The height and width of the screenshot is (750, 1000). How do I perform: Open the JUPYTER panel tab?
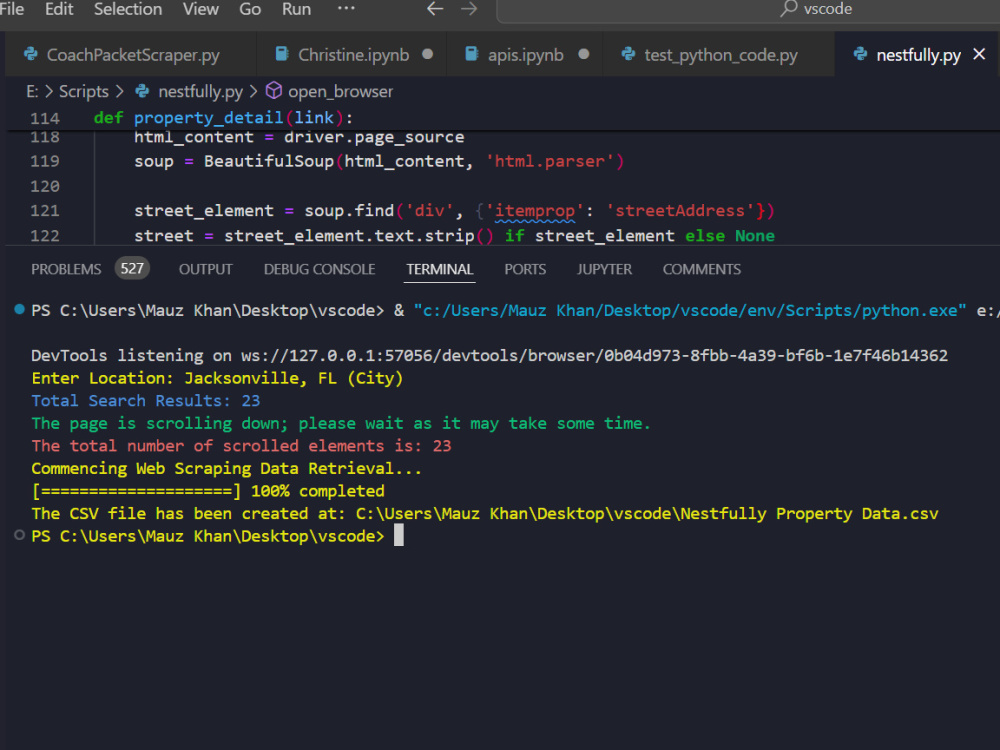tap(604, 269)
